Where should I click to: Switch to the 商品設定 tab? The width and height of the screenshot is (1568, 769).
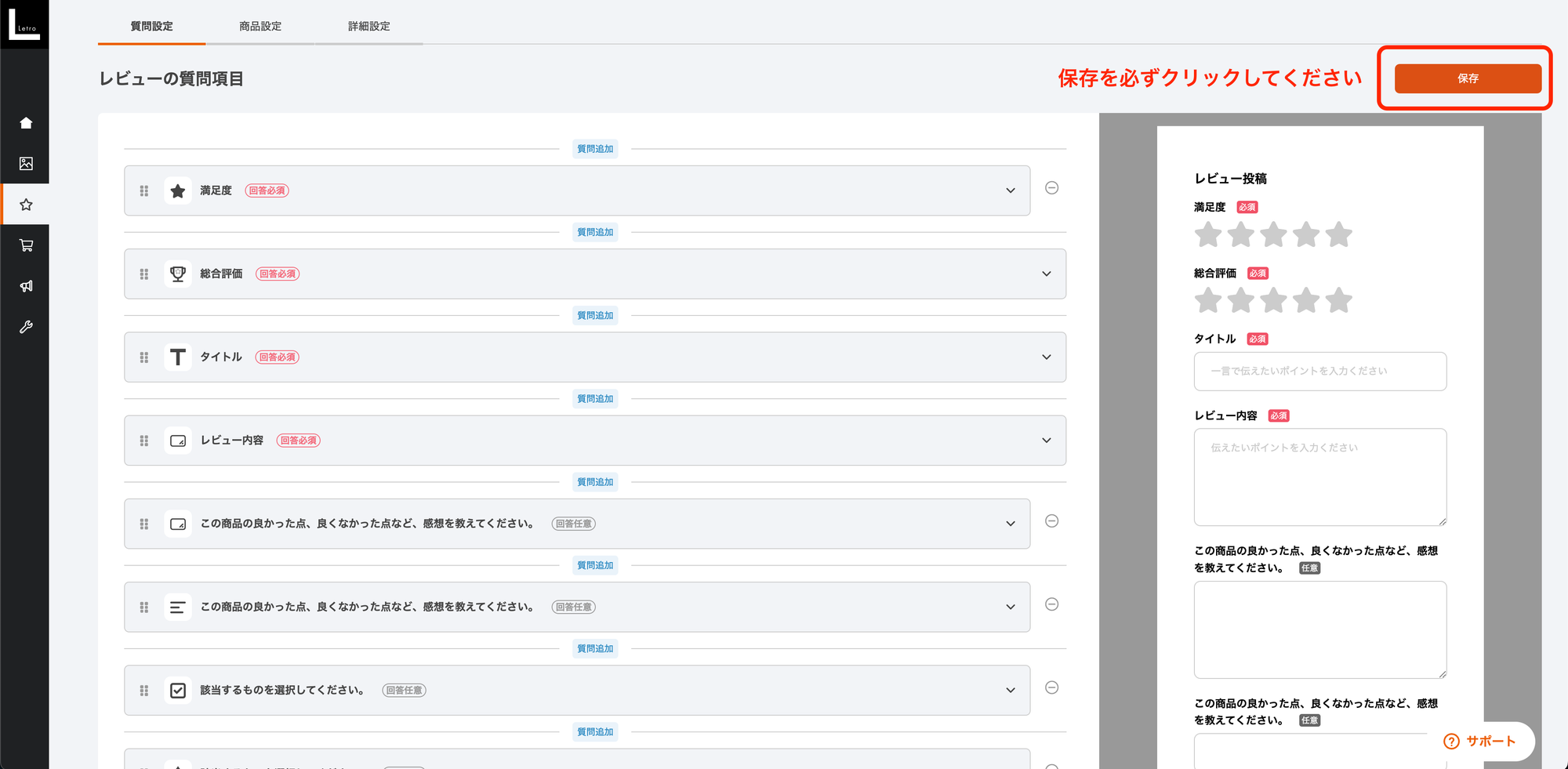[260, 27]
